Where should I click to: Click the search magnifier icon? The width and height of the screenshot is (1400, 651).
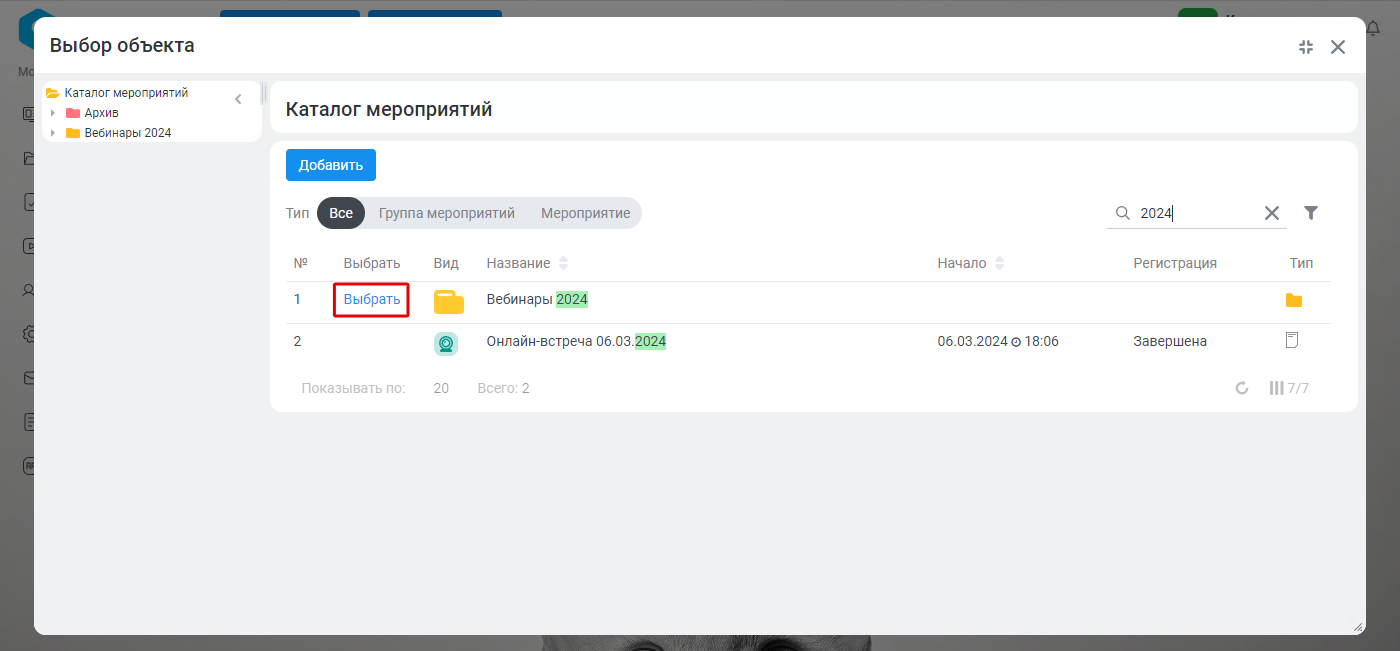coord(1123,213)
